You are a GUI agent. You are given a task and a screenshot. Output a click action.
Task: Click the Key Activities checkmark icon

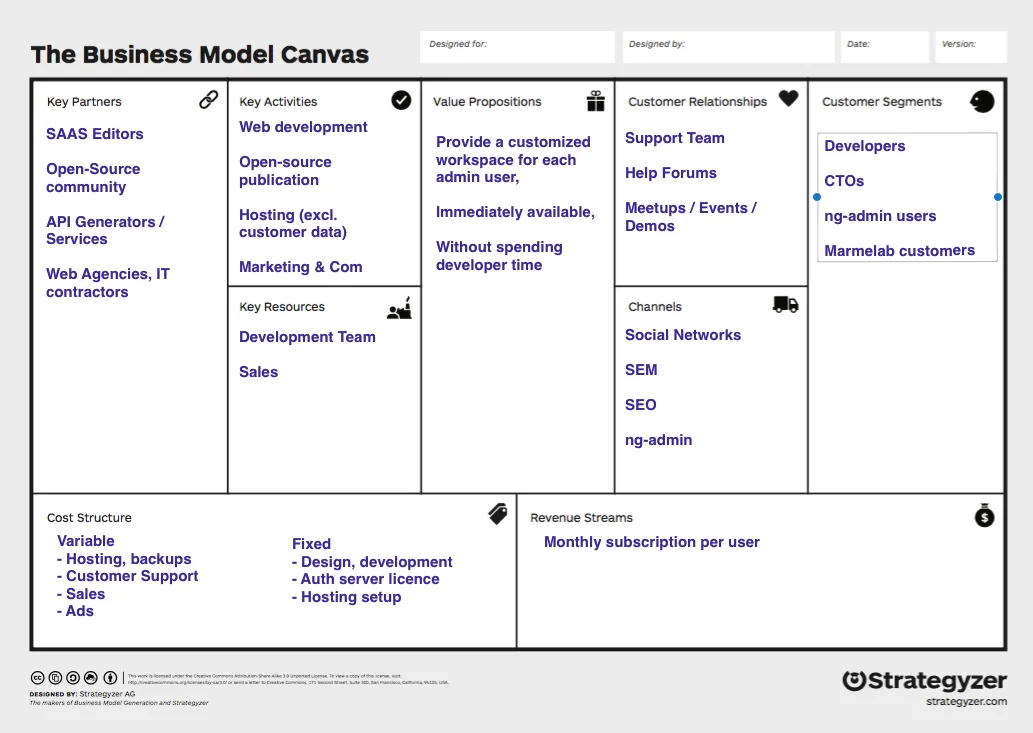[x=401, y=100]
